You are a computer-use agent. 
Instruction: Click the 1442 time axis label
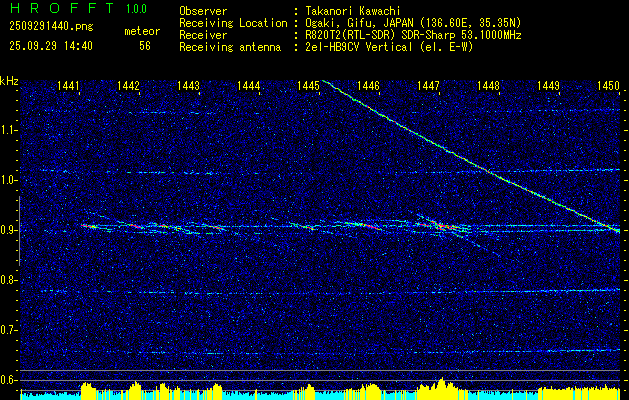pyautogui.click(x=128, y=85)
